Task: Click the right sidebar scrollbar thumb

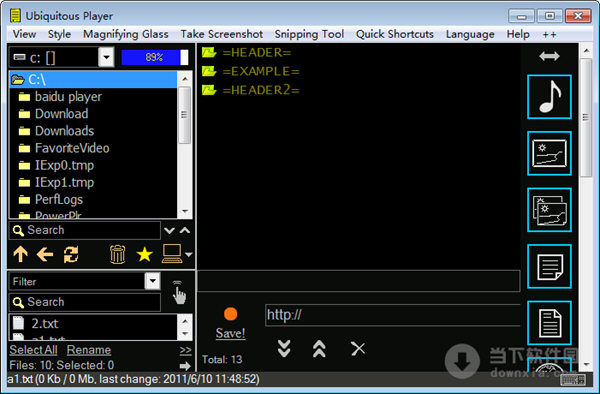Action: pyautogui.click(x=586, y=117)
